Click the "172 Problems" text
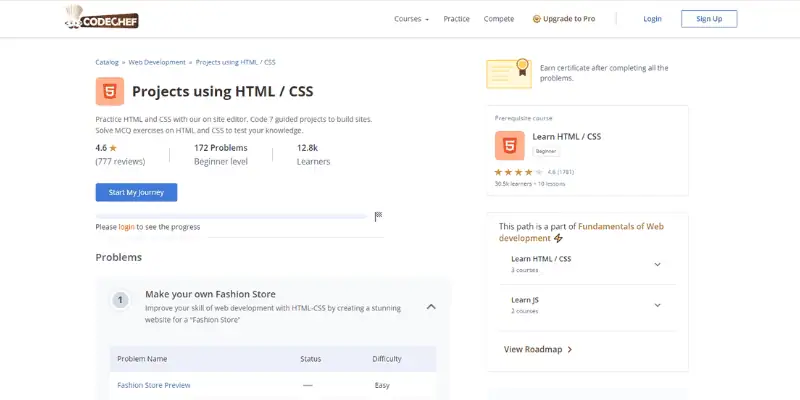The width and height of the screenshot is (800, 400). click(221, 148)
